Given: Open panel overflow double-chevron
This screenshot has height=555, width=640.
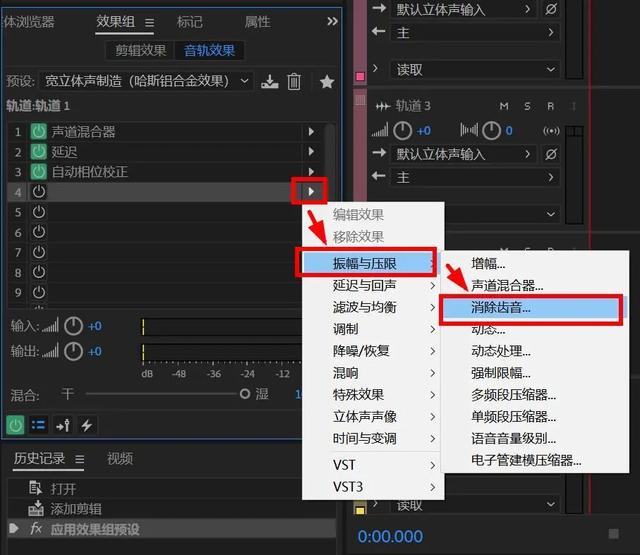Looking at the screenshot, I should click(x=333, y=21).
